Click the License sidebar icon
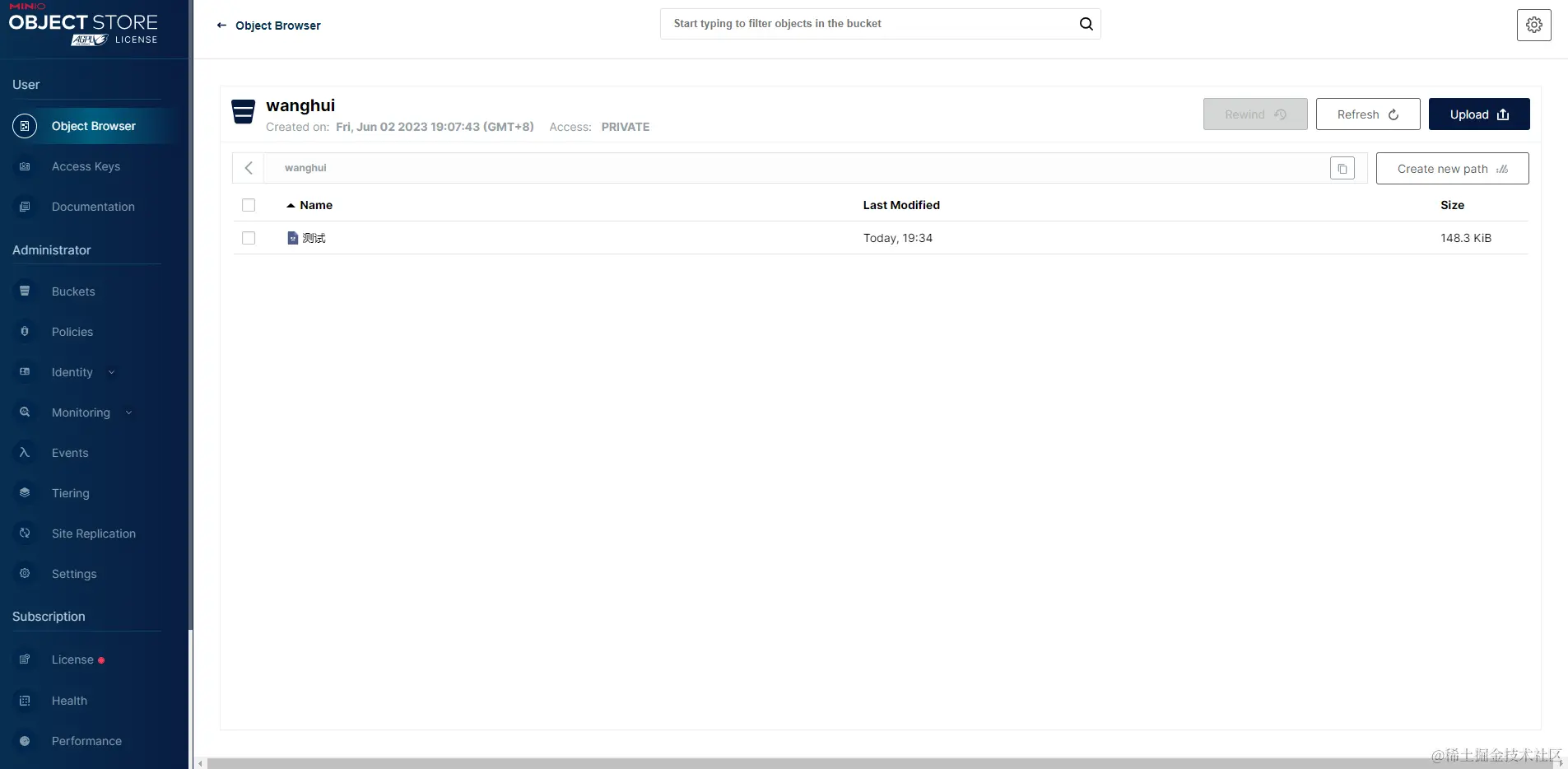This screenshot has width=1568, height=769. [25, 659]
